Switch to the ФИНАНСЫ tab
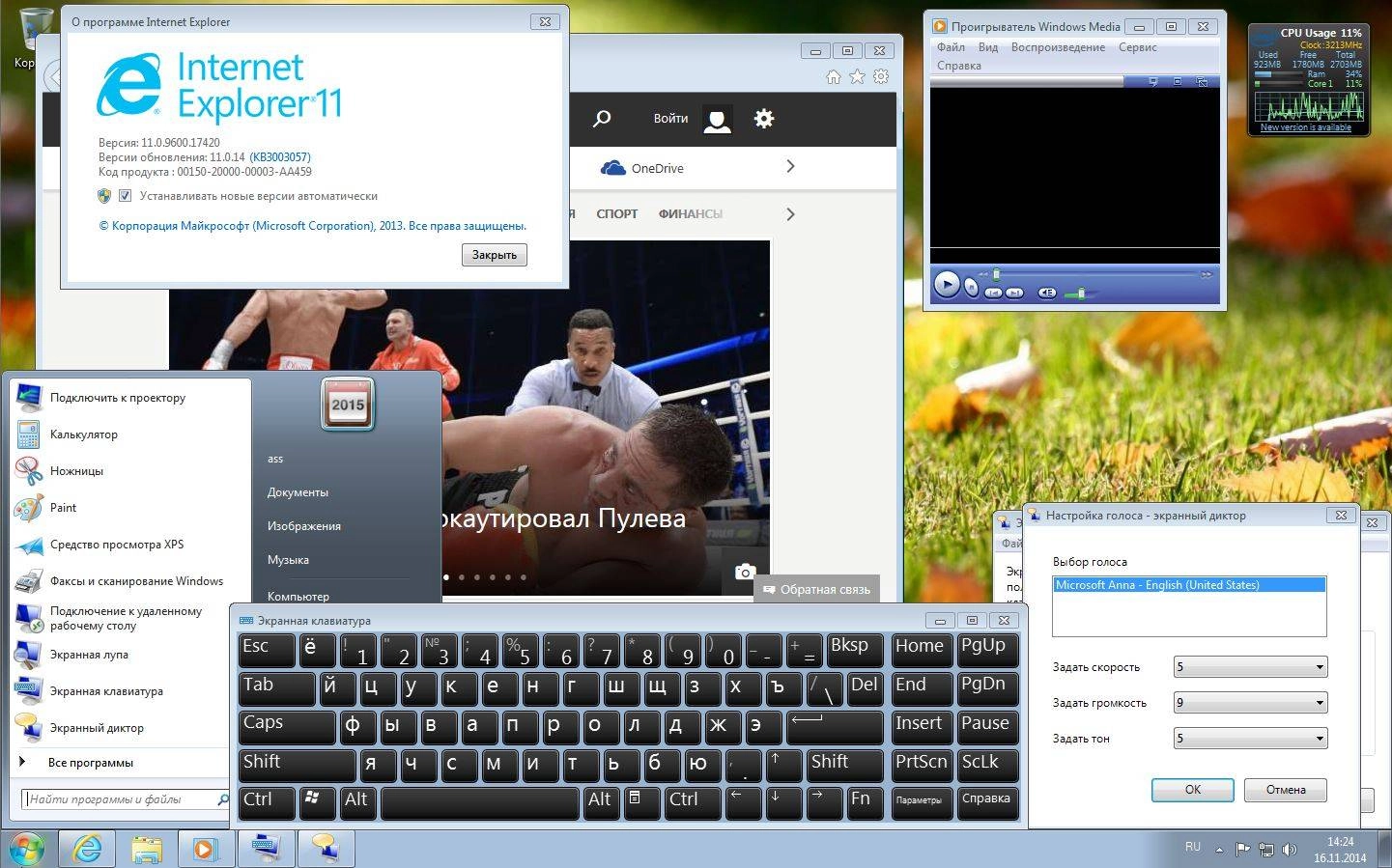Screen dimensions: 1392x868 point(691,214)
